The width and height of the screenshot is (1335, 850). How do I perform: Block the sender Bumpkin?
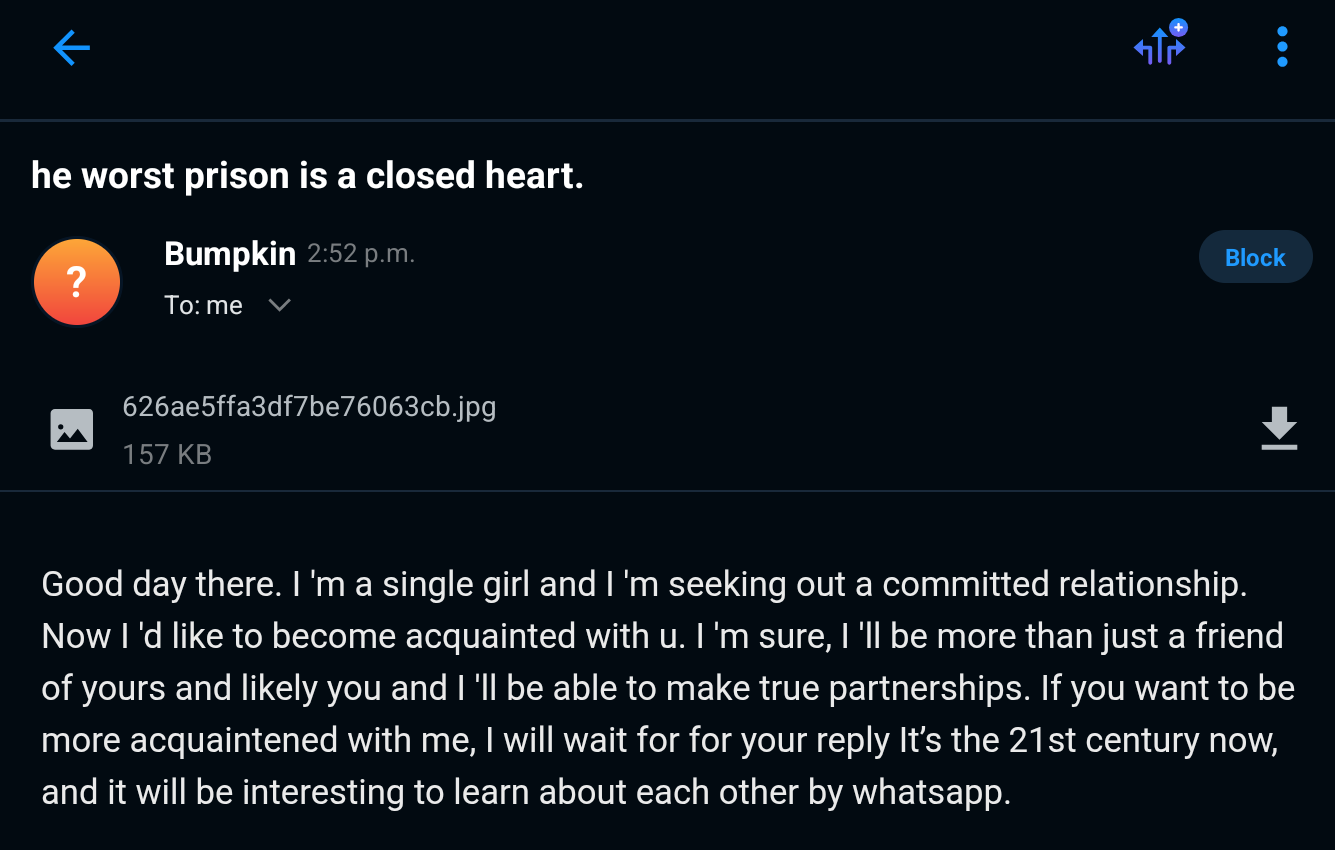pos(1255,257)
